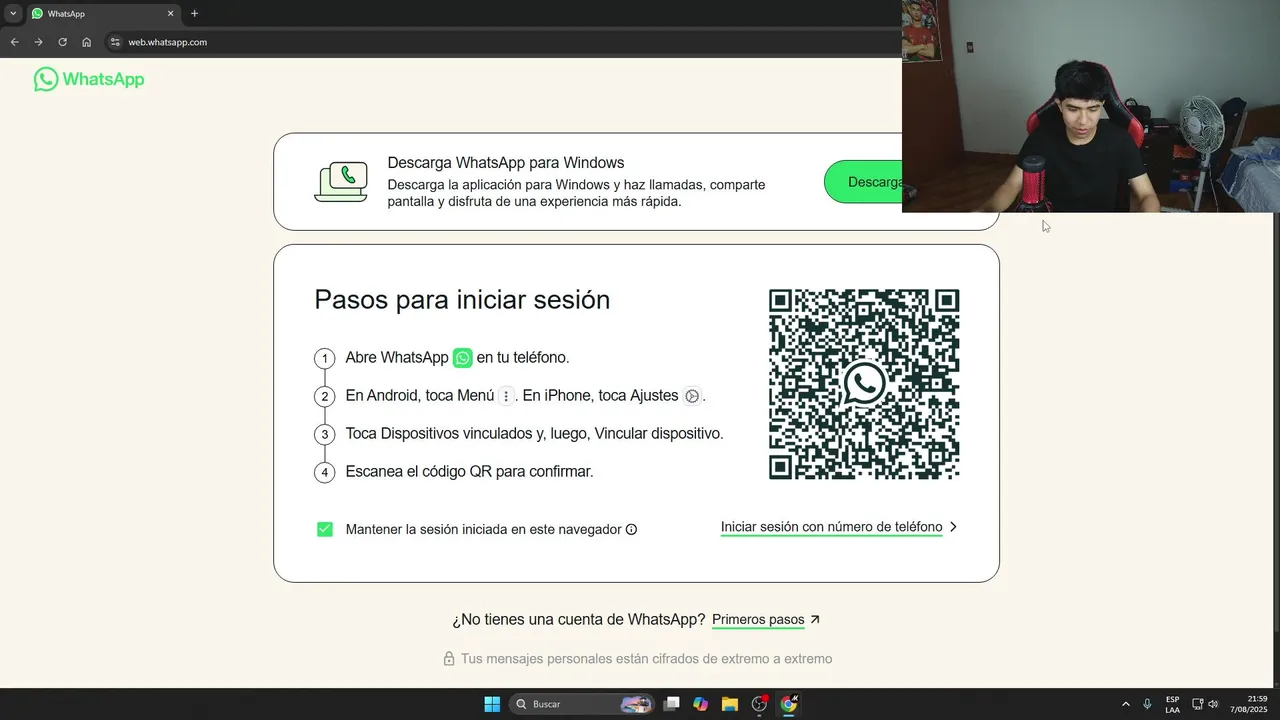Open Copilot from the taskbar
The image size is (1280, 720).
coord(701,704)
